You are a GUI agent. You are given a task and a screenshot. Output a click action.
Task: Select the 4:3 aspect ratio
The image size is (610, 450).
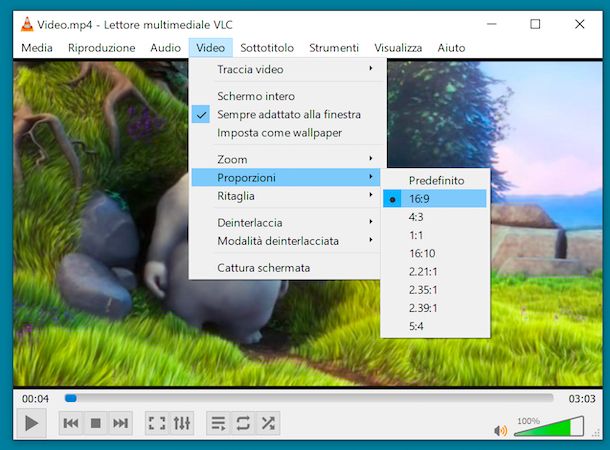[435, 217]
